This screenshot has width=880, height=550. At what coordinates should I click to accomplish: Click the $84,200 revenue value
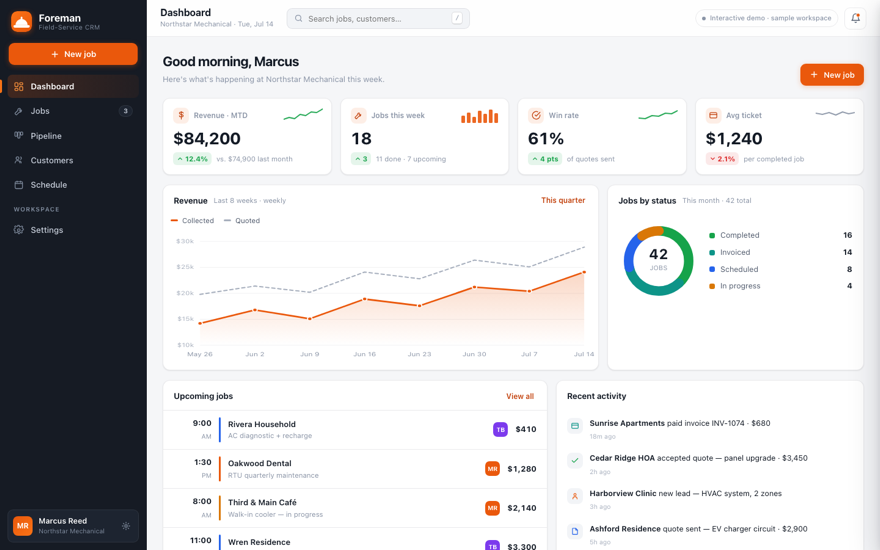[207, 139]
